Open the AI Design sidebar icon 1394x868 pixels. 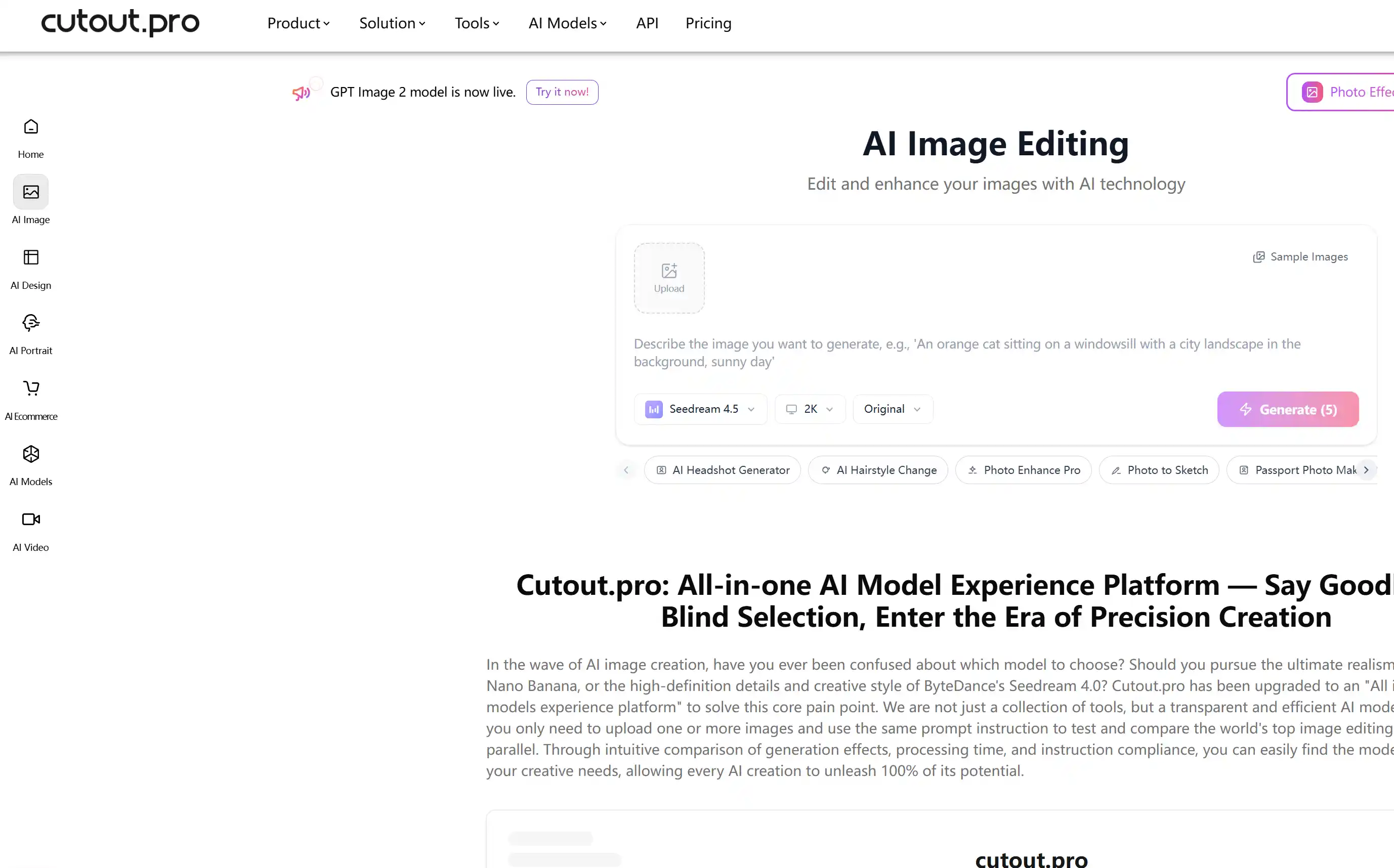pos(31,257)
